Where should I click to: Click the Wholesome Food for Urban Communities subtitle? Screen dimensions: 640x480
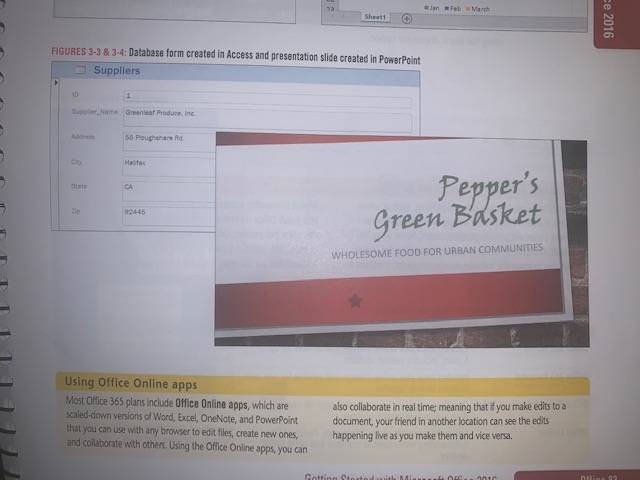(x=437, y=251)
